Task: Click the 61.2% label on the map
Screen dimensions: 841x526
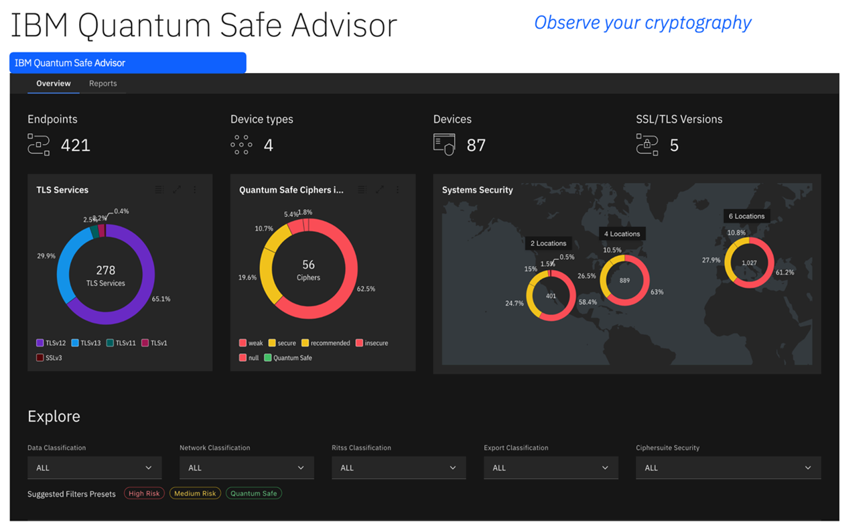Action: (x=785, y=272)
